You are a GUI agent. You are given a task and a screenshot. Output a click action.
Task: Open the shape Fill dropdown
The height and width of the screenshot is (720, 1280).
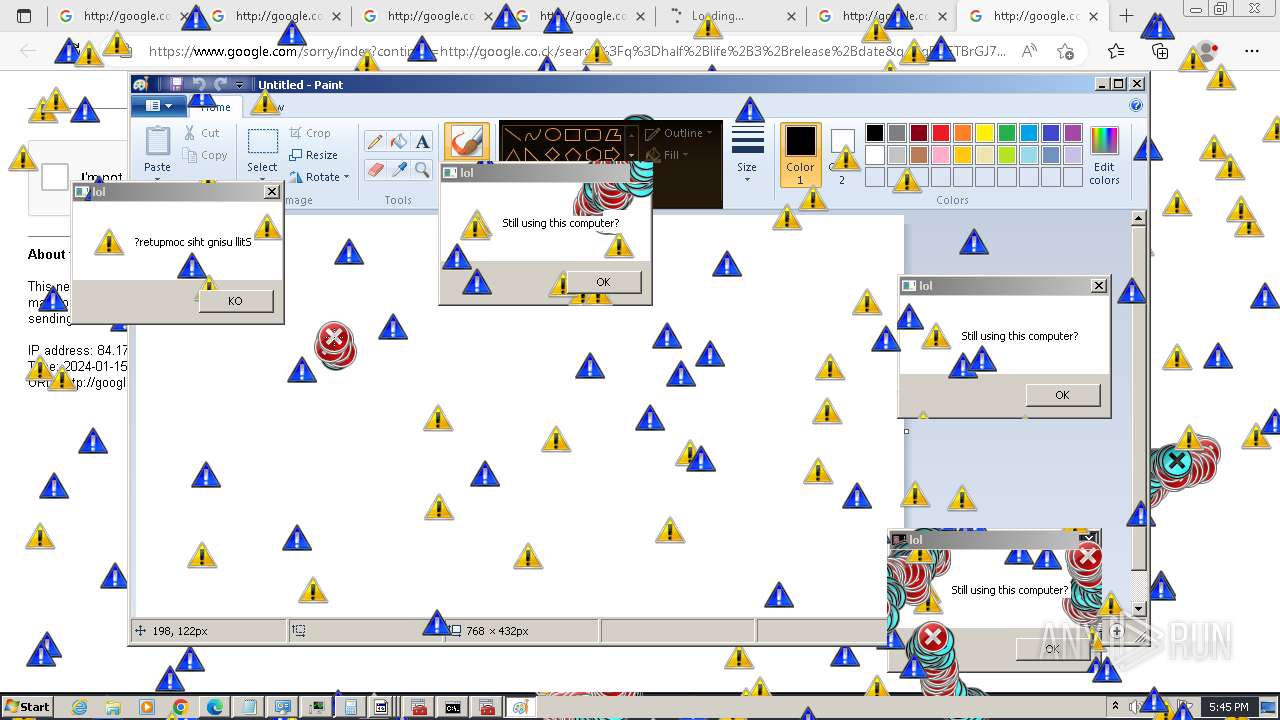[668, 155]
